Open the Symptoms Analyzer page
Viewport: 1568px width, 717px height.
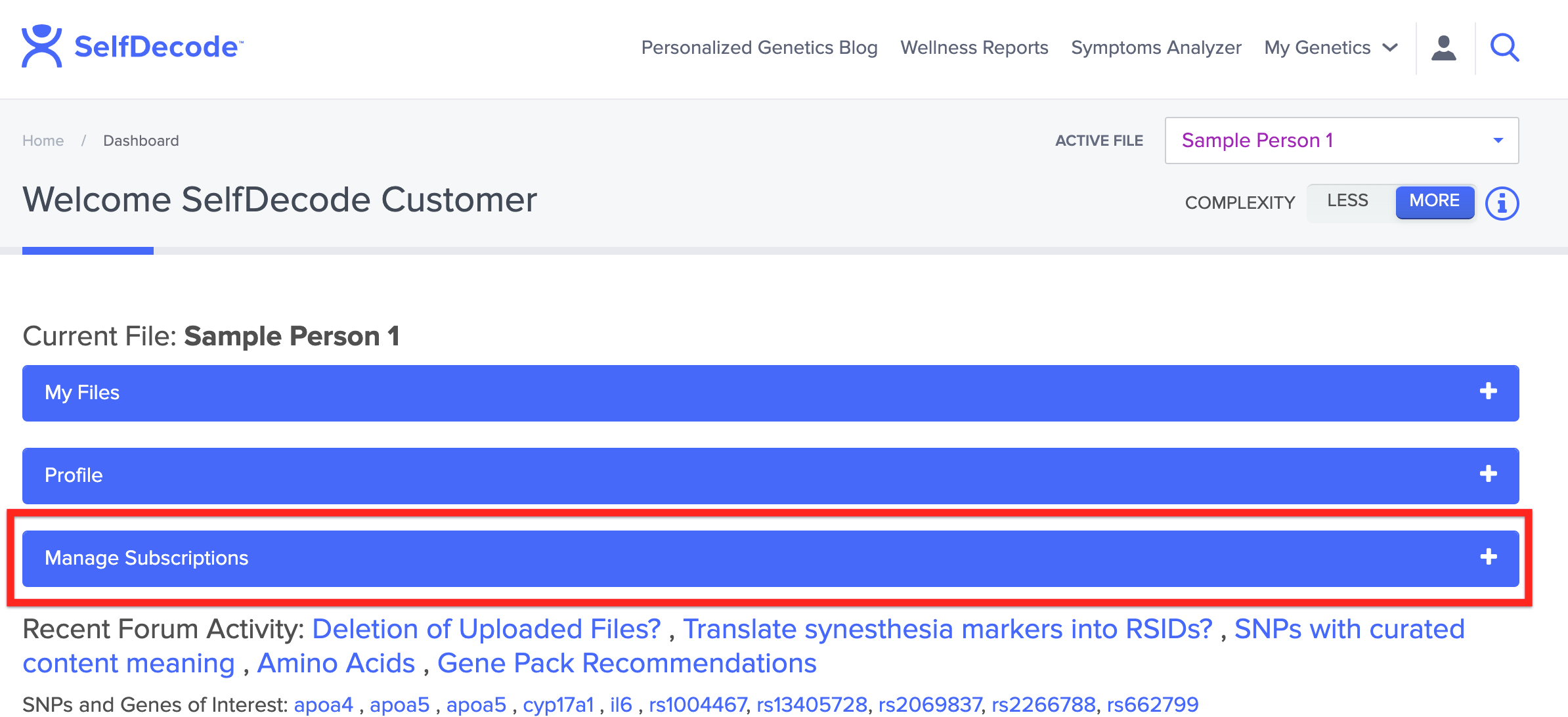[1156, 48]
